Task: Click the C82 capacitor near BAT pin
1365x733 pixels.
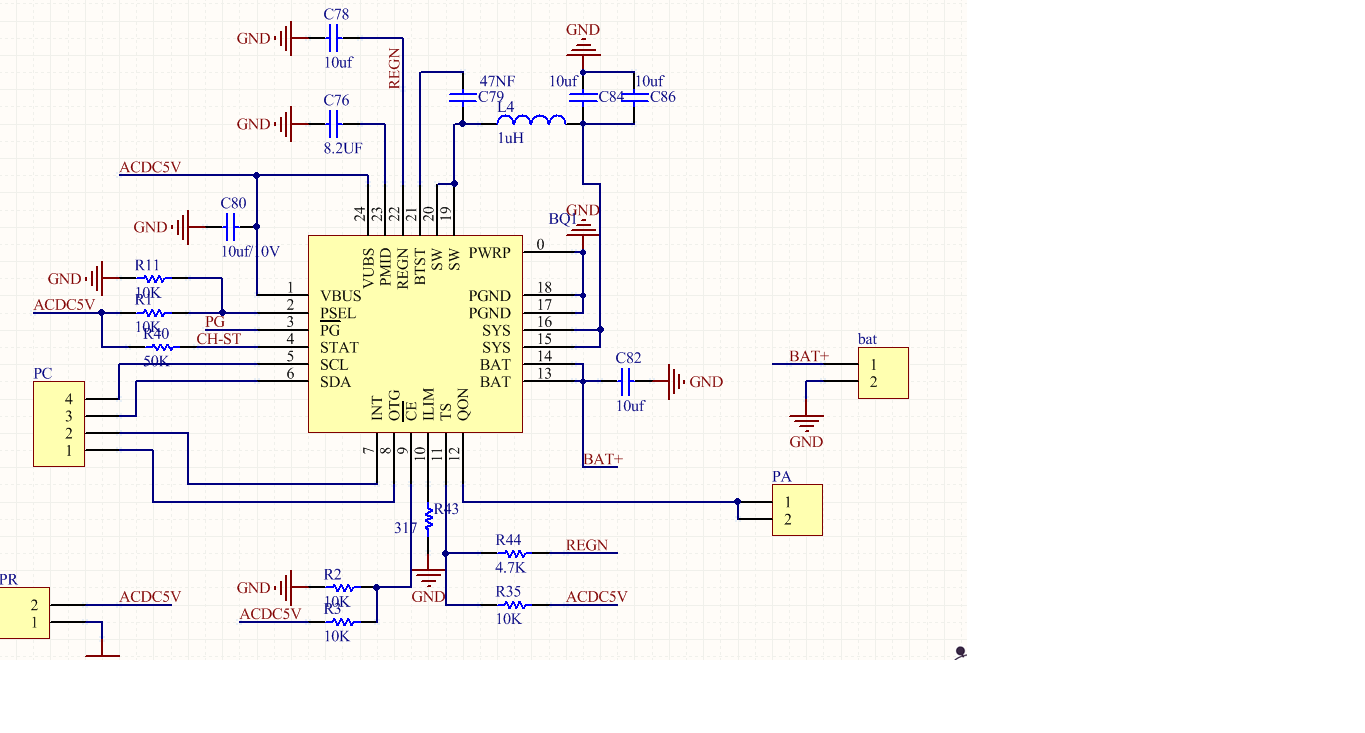Action: pos(626,381)
